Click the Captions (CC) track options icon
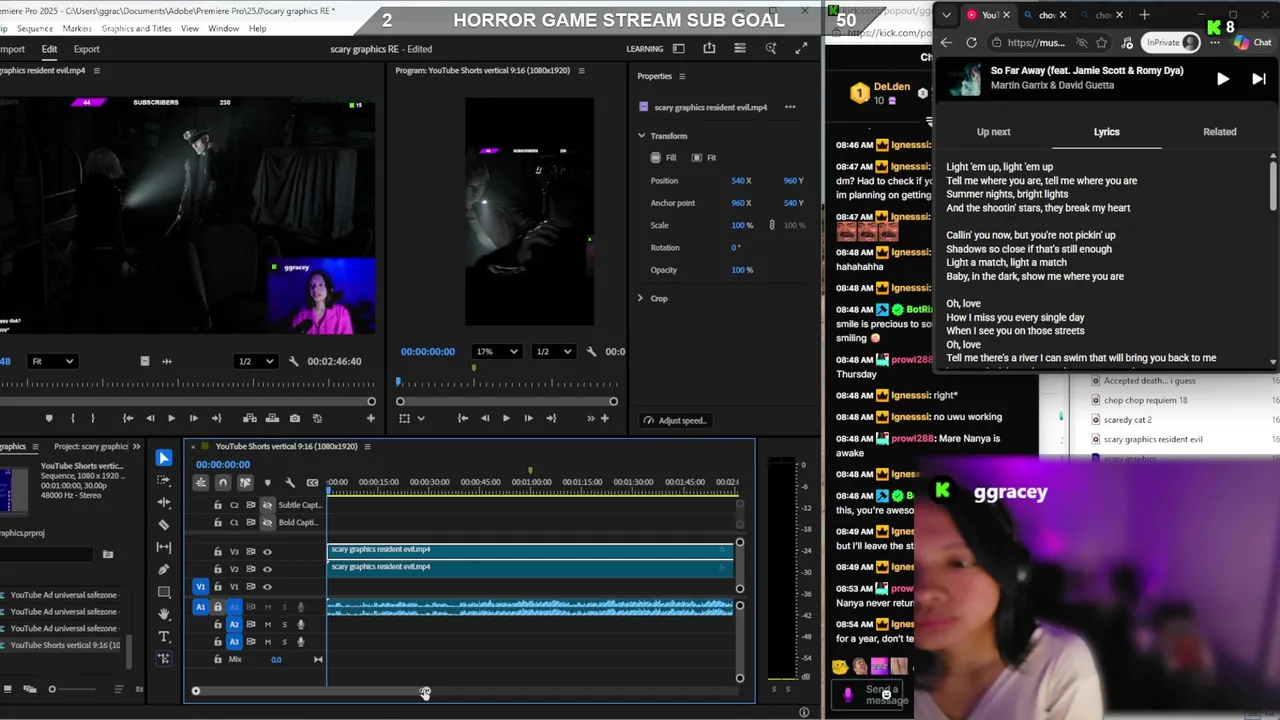The height and width of the screenshot is (720, 1280). pyautogui.click(x=312, y=483)
